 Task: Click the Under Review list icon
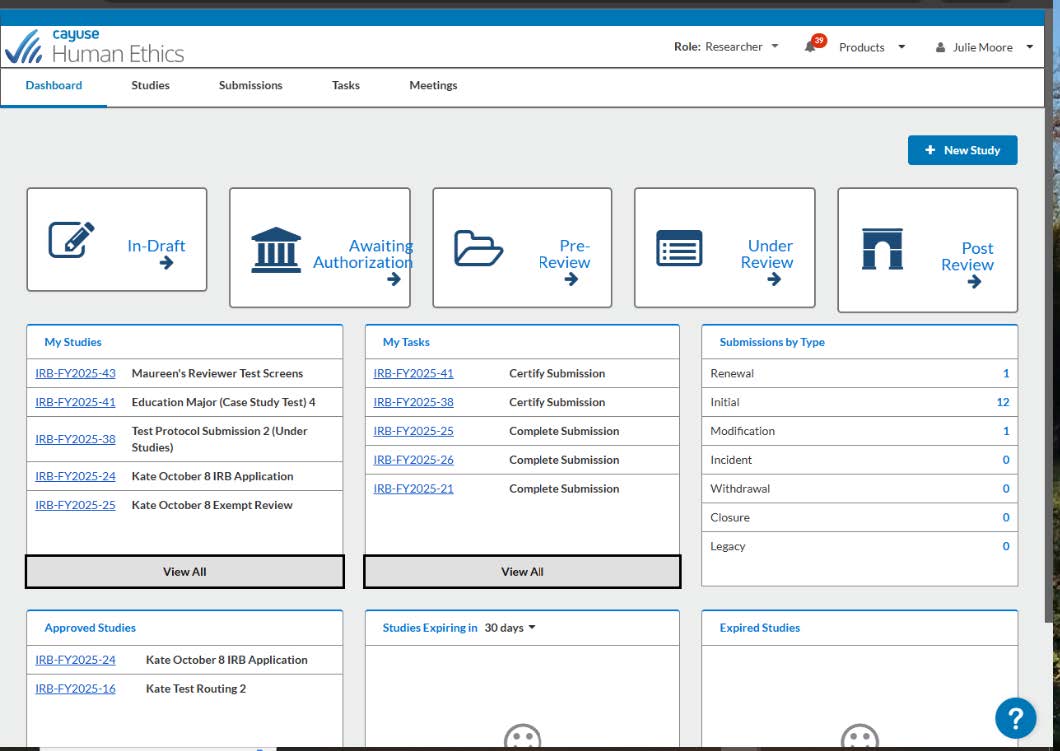(x=679, y=248)
